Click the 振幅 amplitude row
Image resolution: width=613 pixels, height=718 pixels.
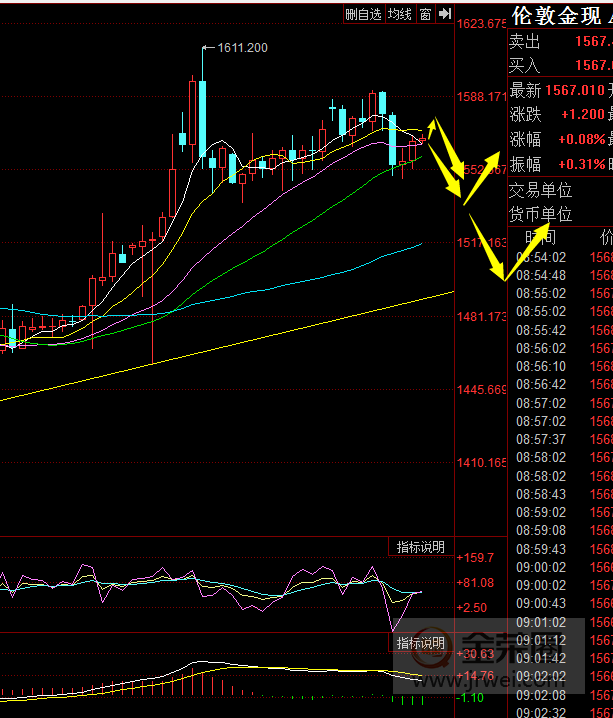click(560, 165)
